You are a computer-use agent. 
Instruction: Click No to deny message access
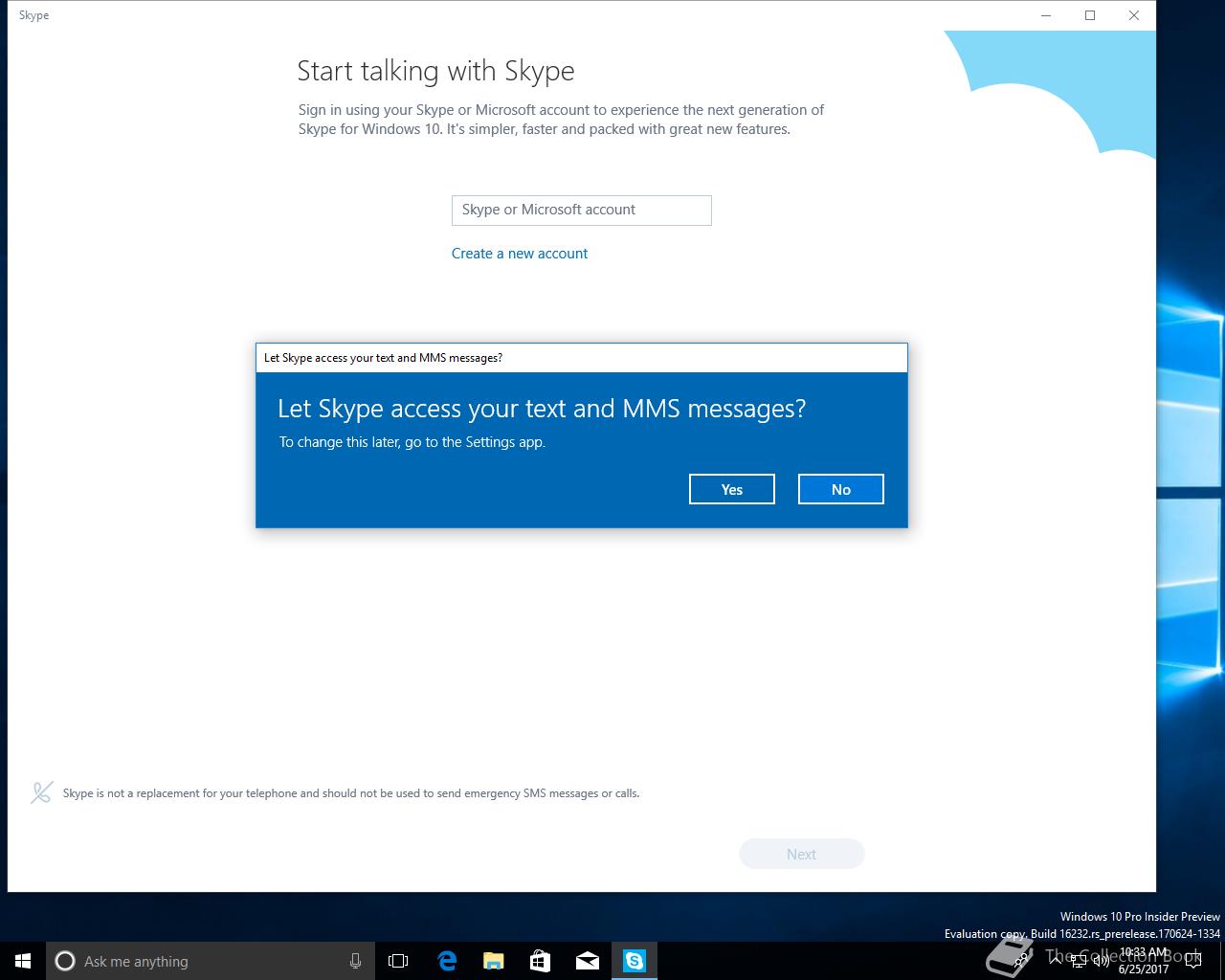(x=840, y=489)
